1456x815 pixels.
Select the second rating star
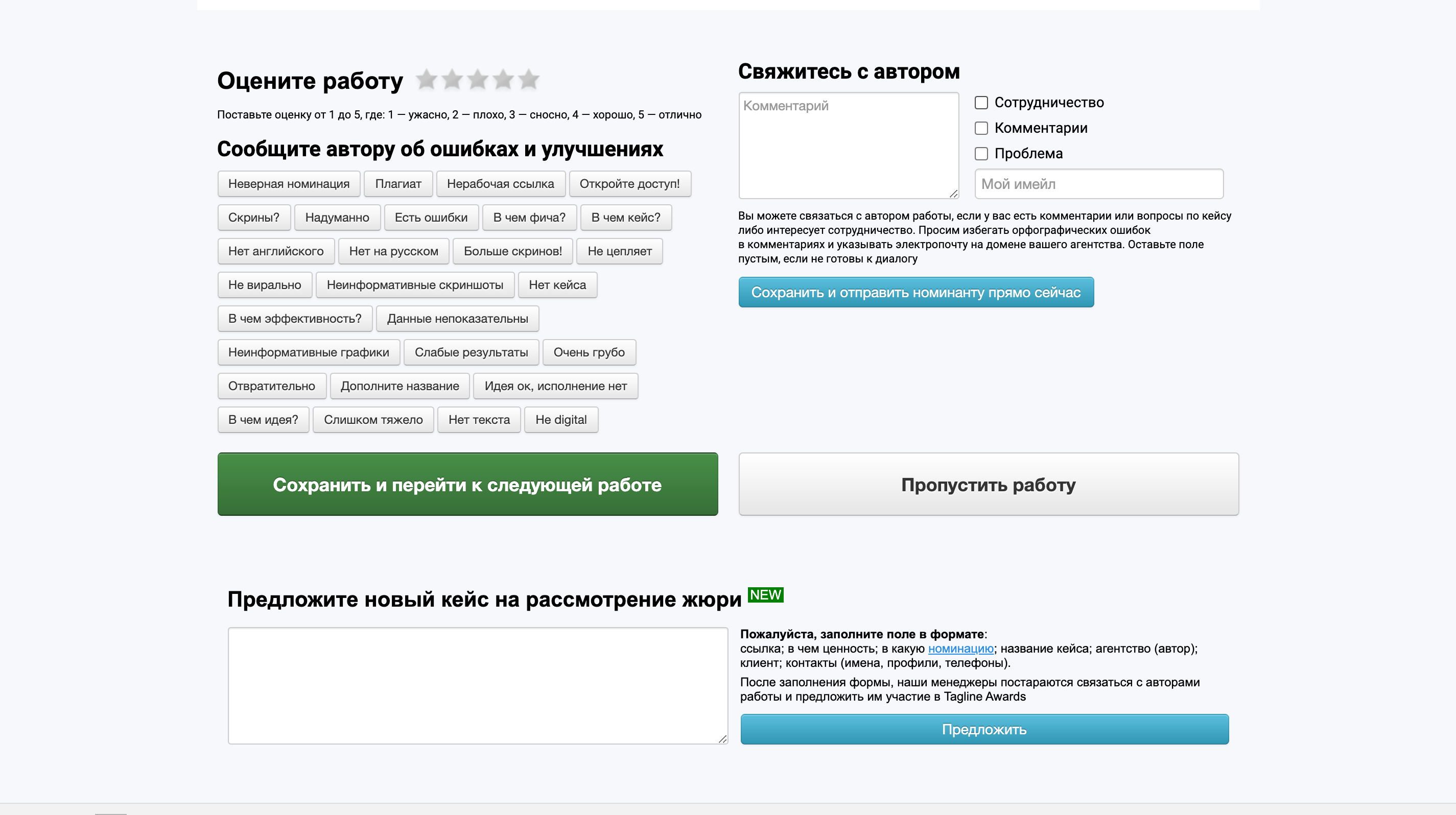click(x=452, y=80)
